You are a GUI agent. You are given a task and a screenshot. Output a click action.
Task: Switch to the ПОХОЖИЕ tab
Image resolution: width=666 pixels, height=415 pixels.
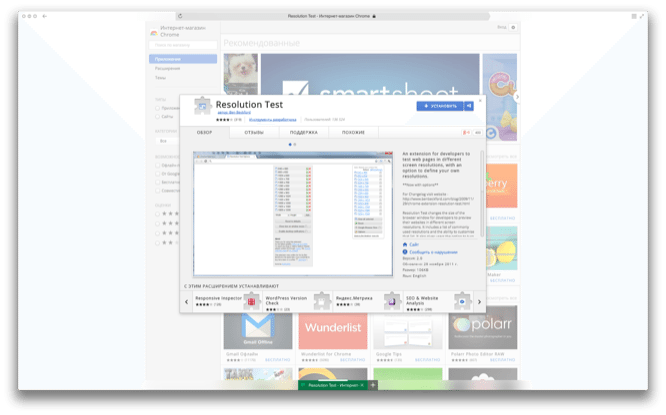(353, 133)
